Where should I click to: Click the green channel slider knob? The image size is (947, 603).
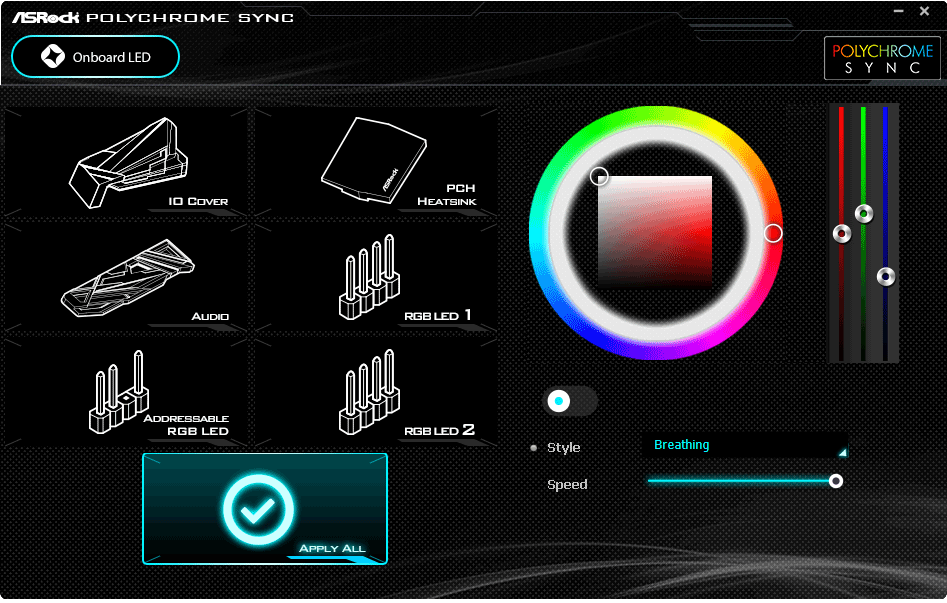[864, 213]
